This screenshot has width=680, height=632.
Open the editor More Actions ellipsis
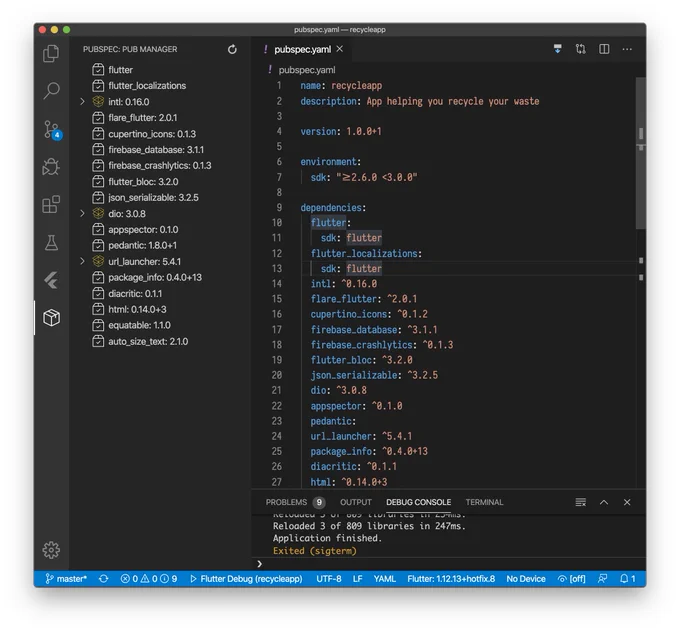[627, 49]
